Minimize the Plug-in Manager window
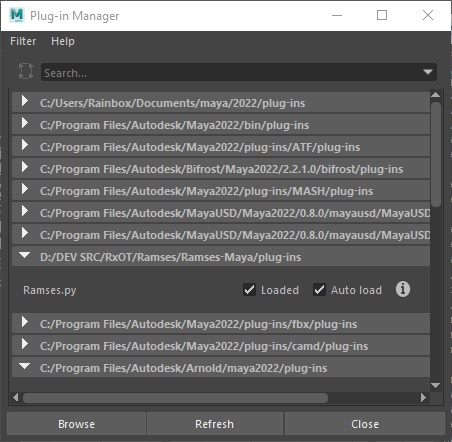Screen dimensions: 452x442 [337, 15]
